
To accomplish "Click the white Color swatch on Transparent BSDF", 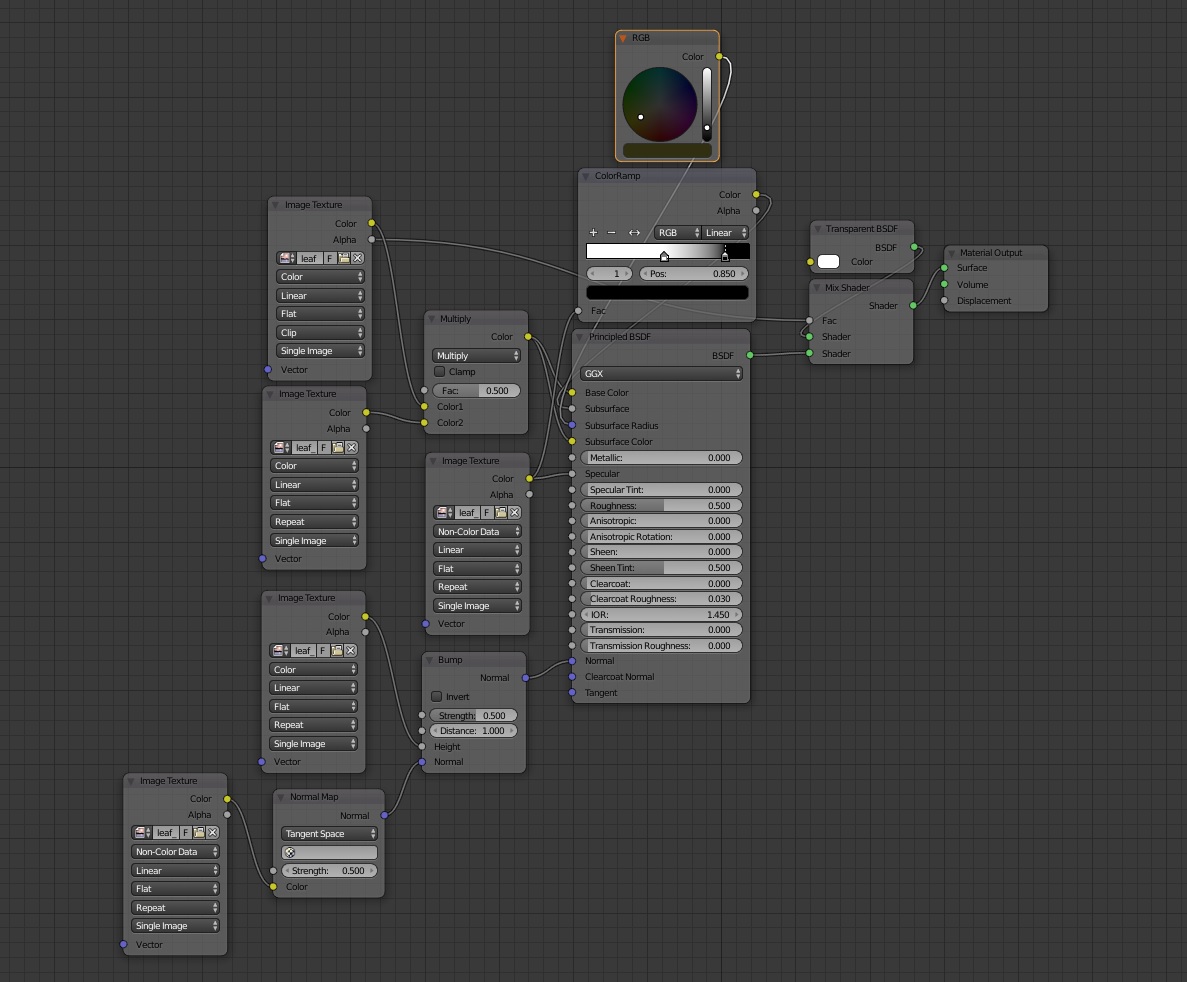I will 827,262.
